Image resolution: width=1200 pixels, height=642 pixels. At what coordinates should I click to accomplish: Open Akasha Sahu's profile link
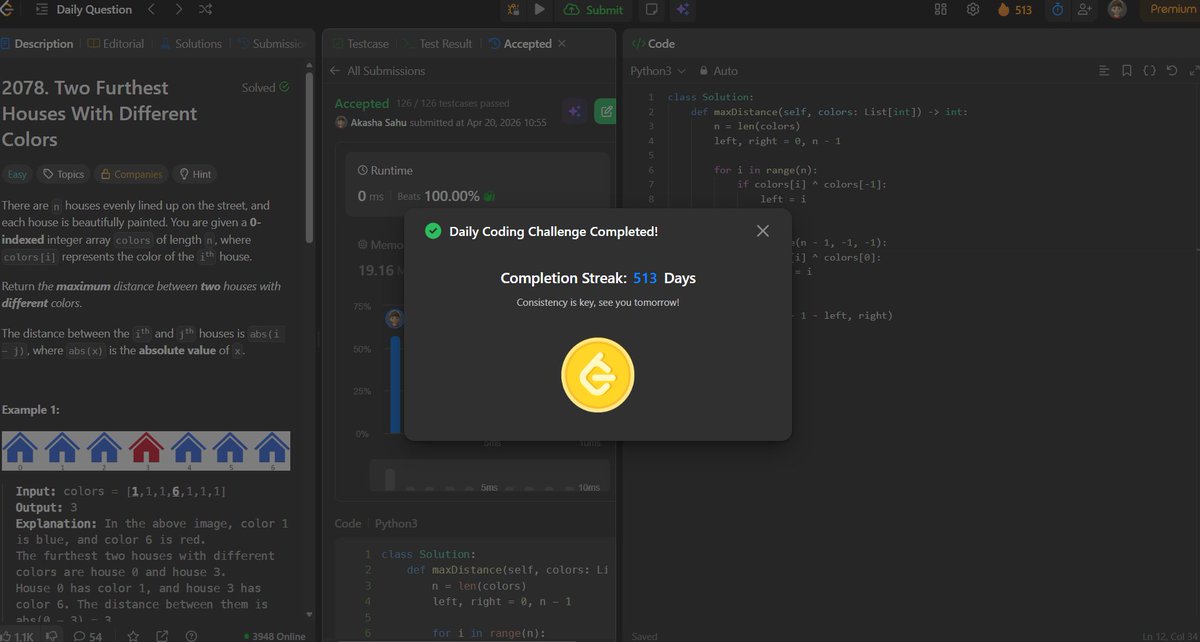point(377,122)
